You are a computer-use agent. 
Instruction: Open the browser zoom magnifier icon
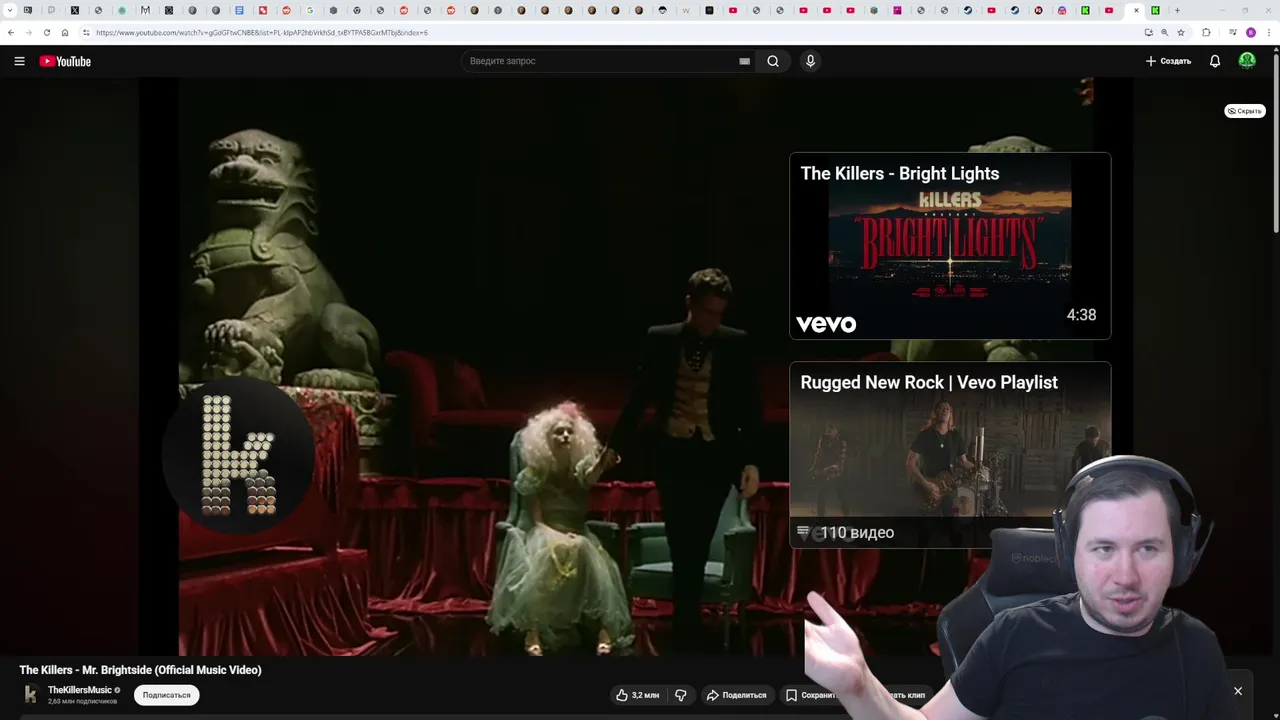tap(1164, 32)
